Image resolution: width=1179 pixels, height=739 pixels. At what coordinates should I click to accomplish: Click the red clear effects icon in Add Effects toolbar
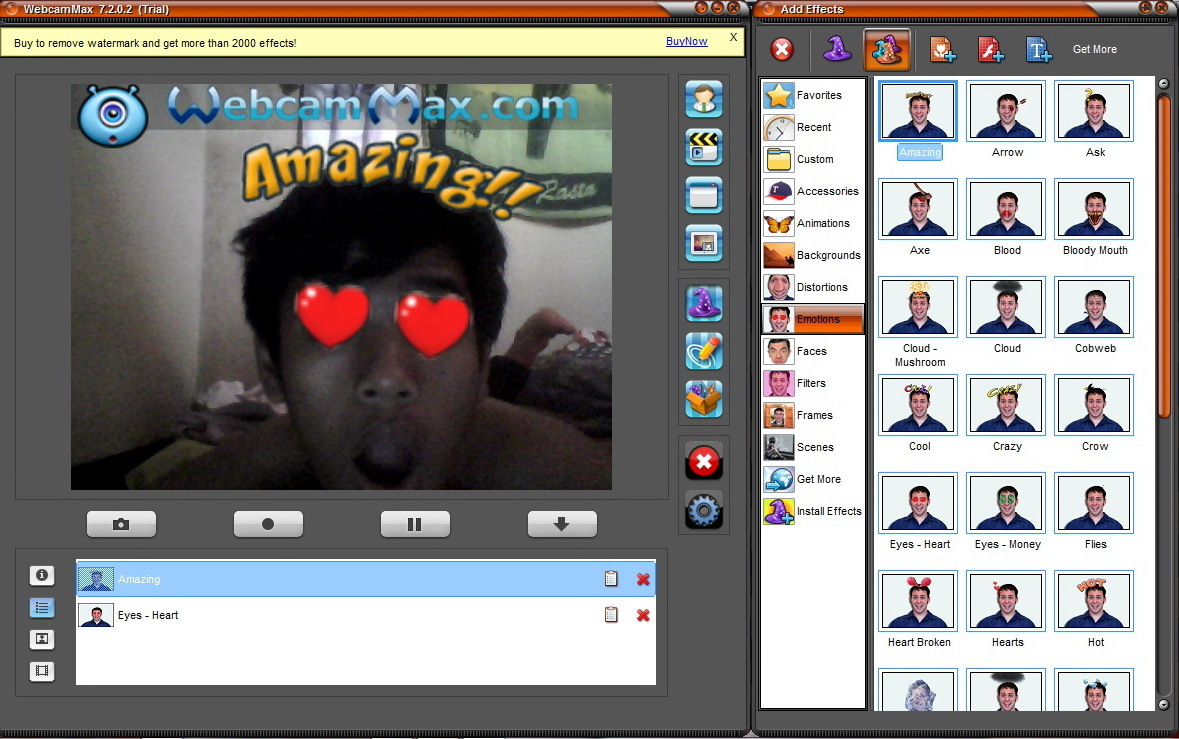(x=782, y=50)
